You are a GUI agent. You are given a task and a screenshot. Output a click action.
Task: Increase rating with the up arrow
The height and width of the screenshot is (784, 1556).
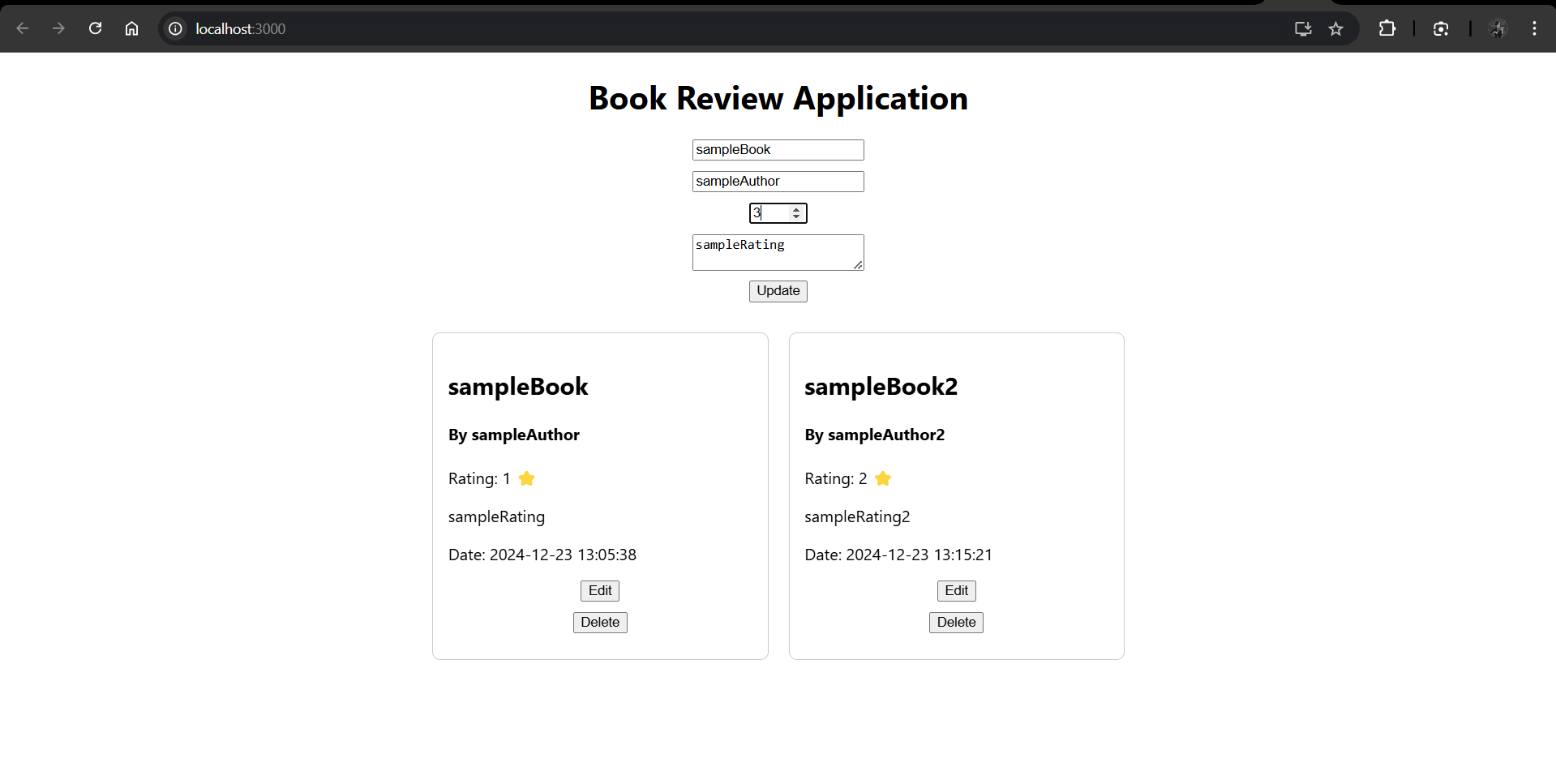(x=796, y=209)
